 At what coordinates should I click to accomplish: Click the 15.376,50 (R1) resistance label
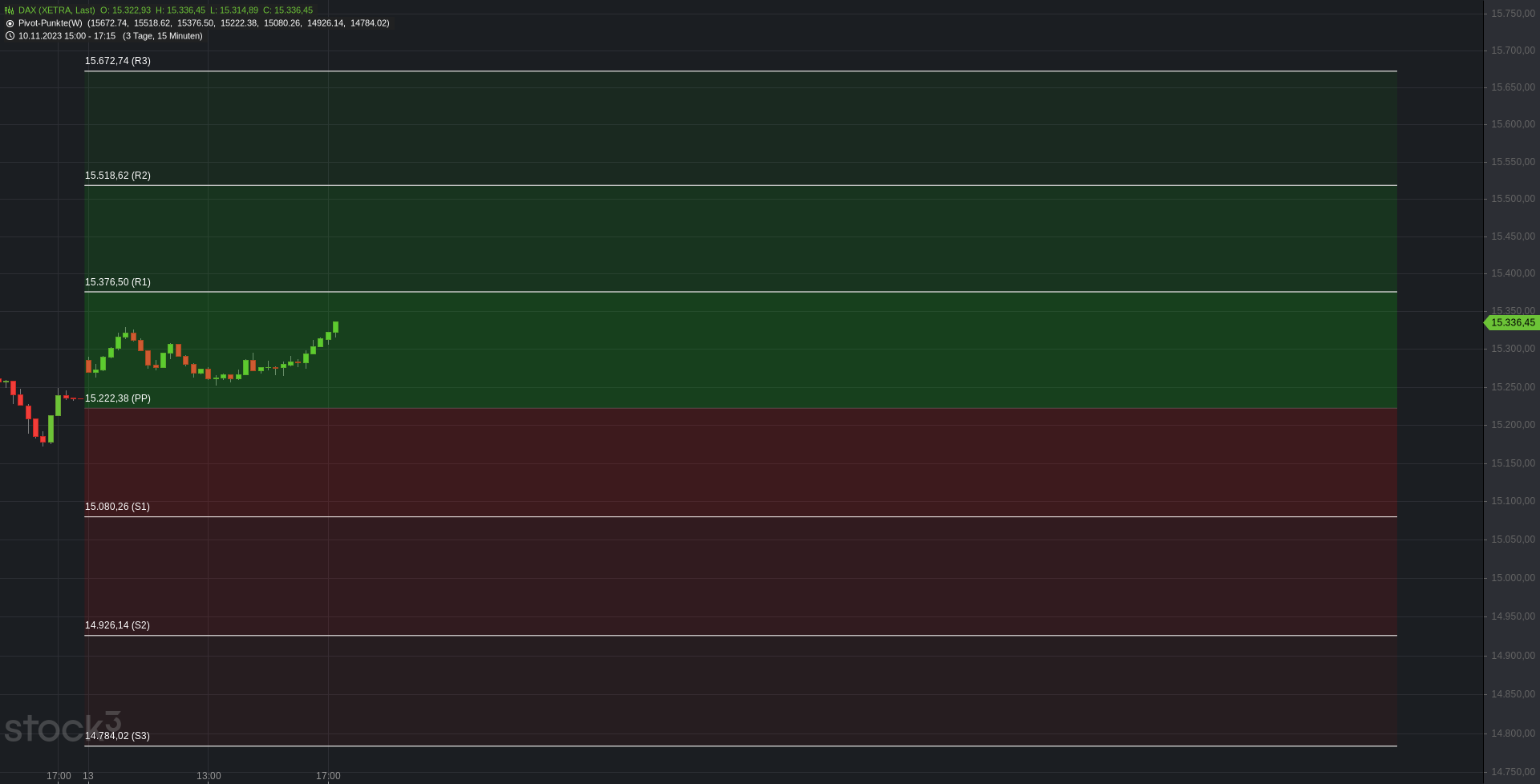click(118, 282)
